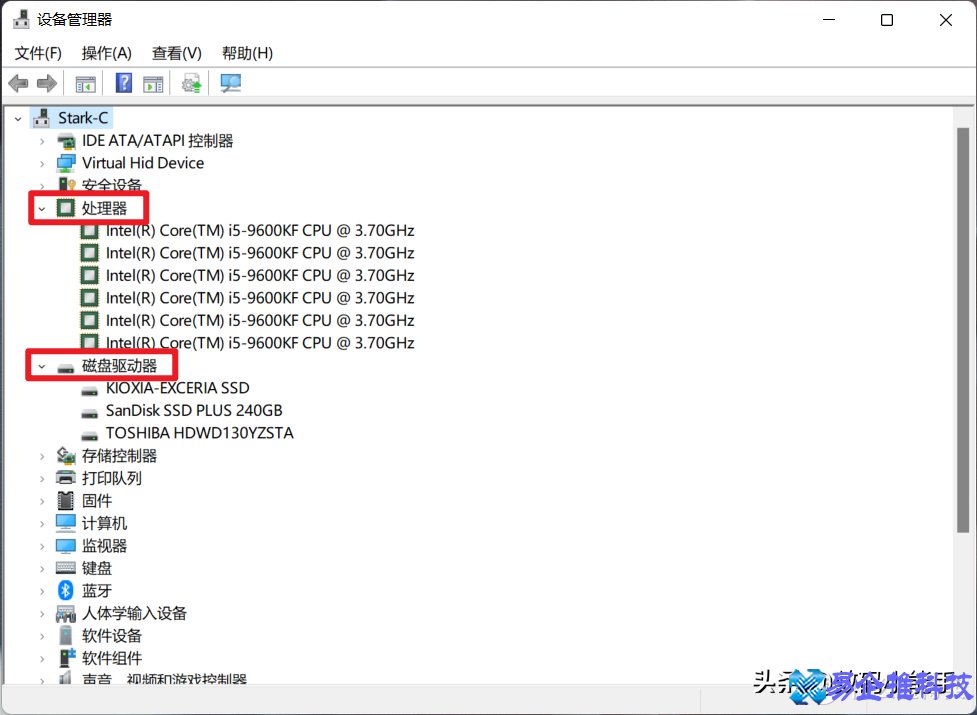
Task: Click Scan for hardware changes icon
Action: click(231, 84)
